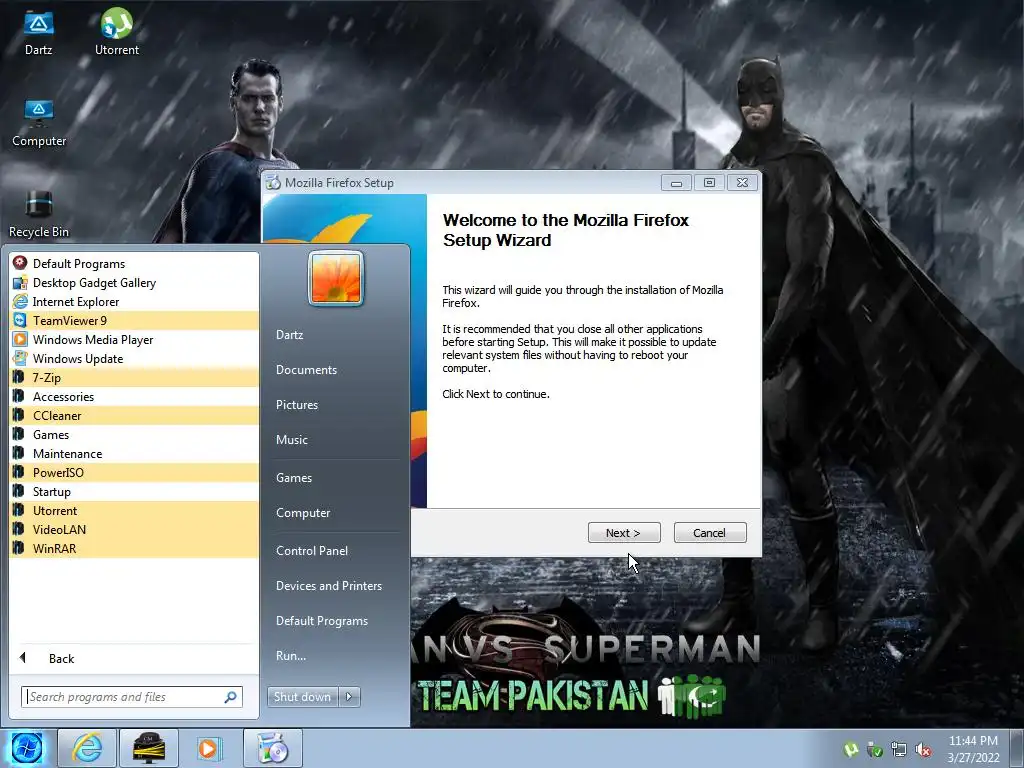This screenshot has width=1024, height=768.
Task: Open Desktop Gadget Gallery
Action: coord(135,282)
